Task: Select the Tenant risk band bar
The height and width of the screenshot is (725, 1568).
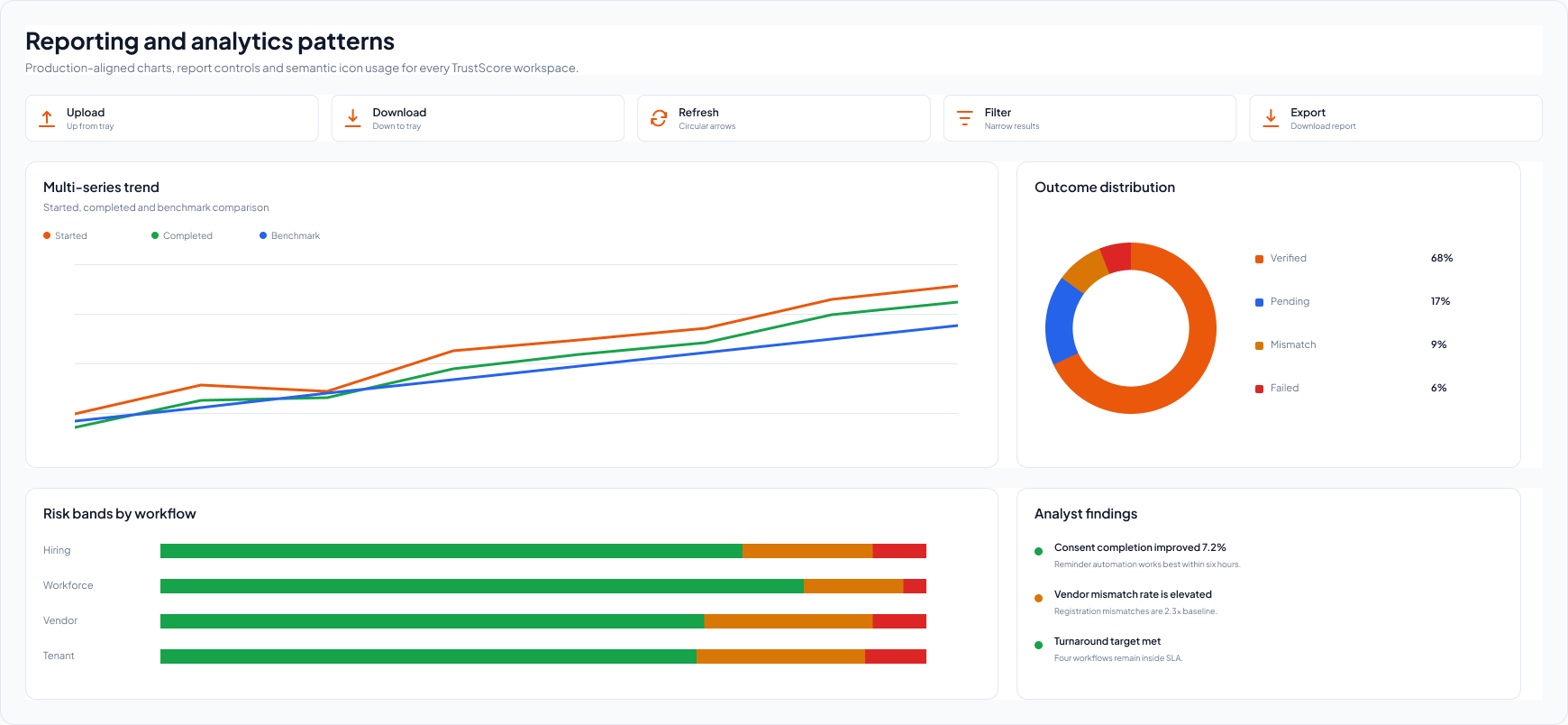Action: pos(543,656)
